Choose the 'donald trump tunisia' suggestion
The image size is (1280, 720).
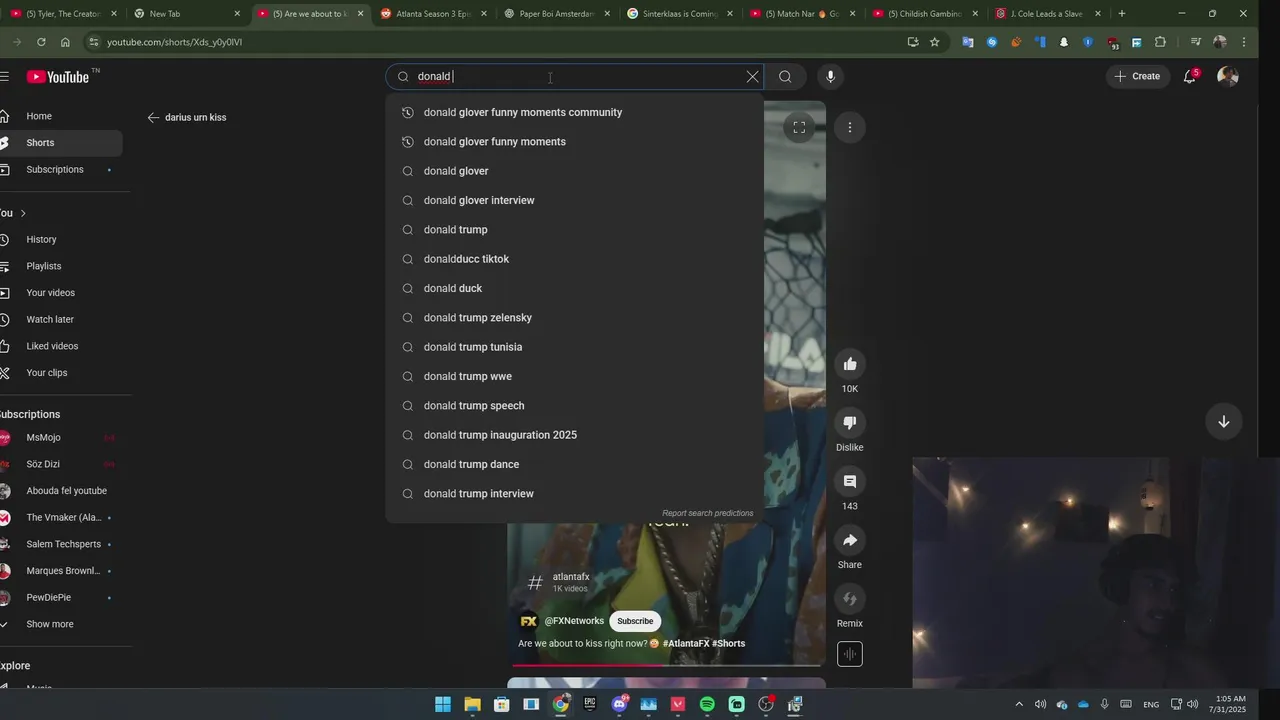point(575,347)
